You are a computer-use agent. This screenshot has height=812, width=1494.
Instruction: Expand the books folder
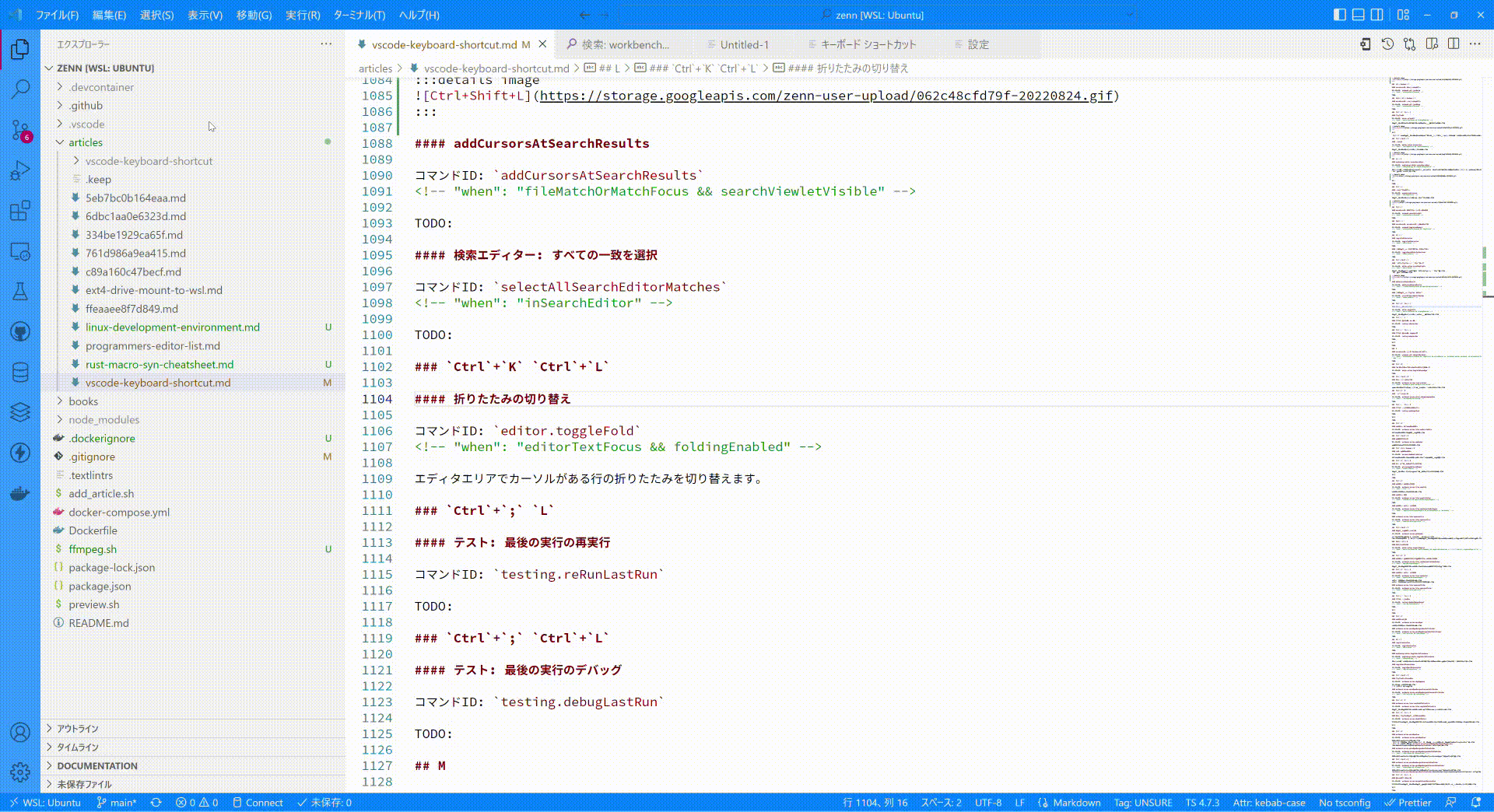82,401
